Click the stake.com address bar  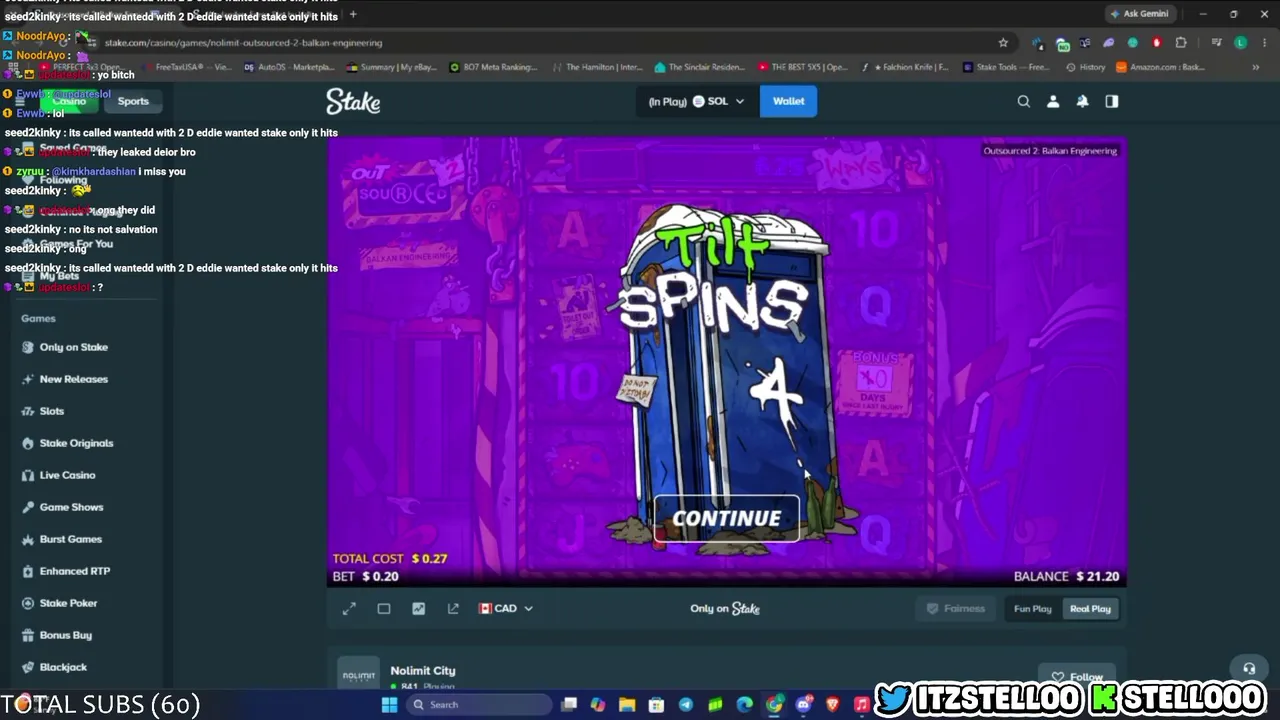(x=540, y=43)
